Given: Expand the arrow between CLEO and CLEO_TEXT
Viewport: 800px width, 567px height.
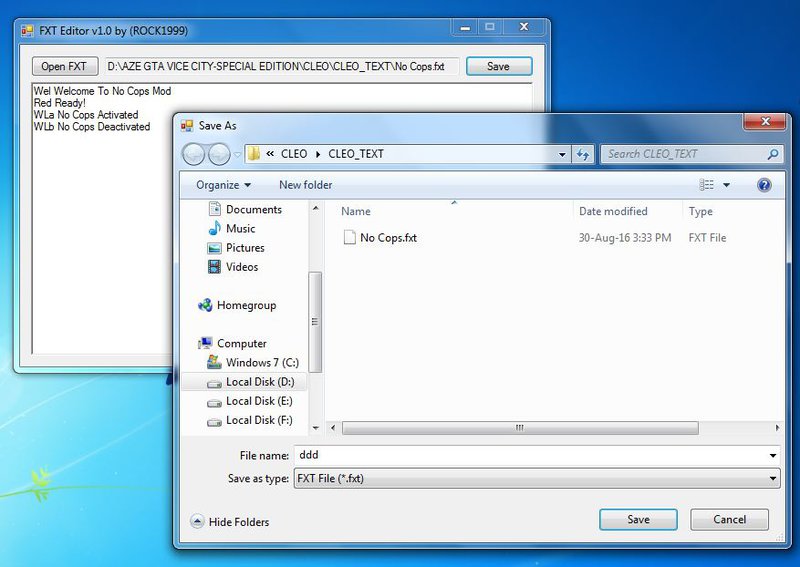Looking at the screenshot, I should [318, 154].
